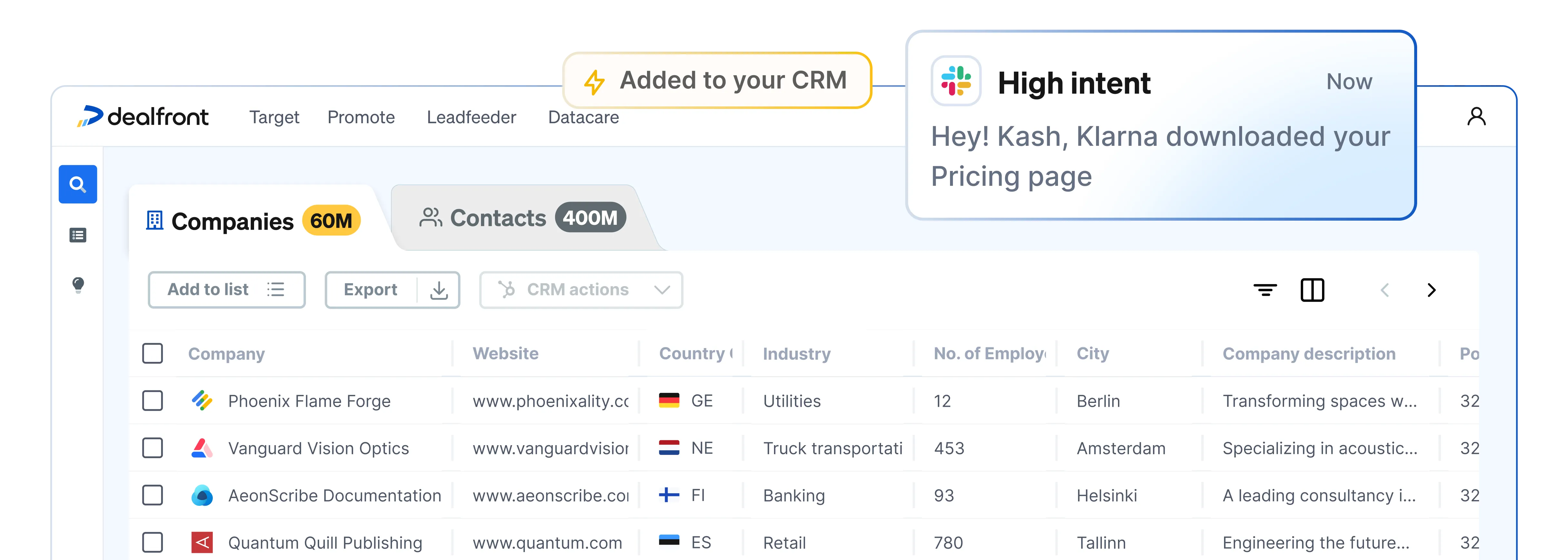
Task: Click the lightbulb insights sidebar icon
Action: [x=78, y=285]
